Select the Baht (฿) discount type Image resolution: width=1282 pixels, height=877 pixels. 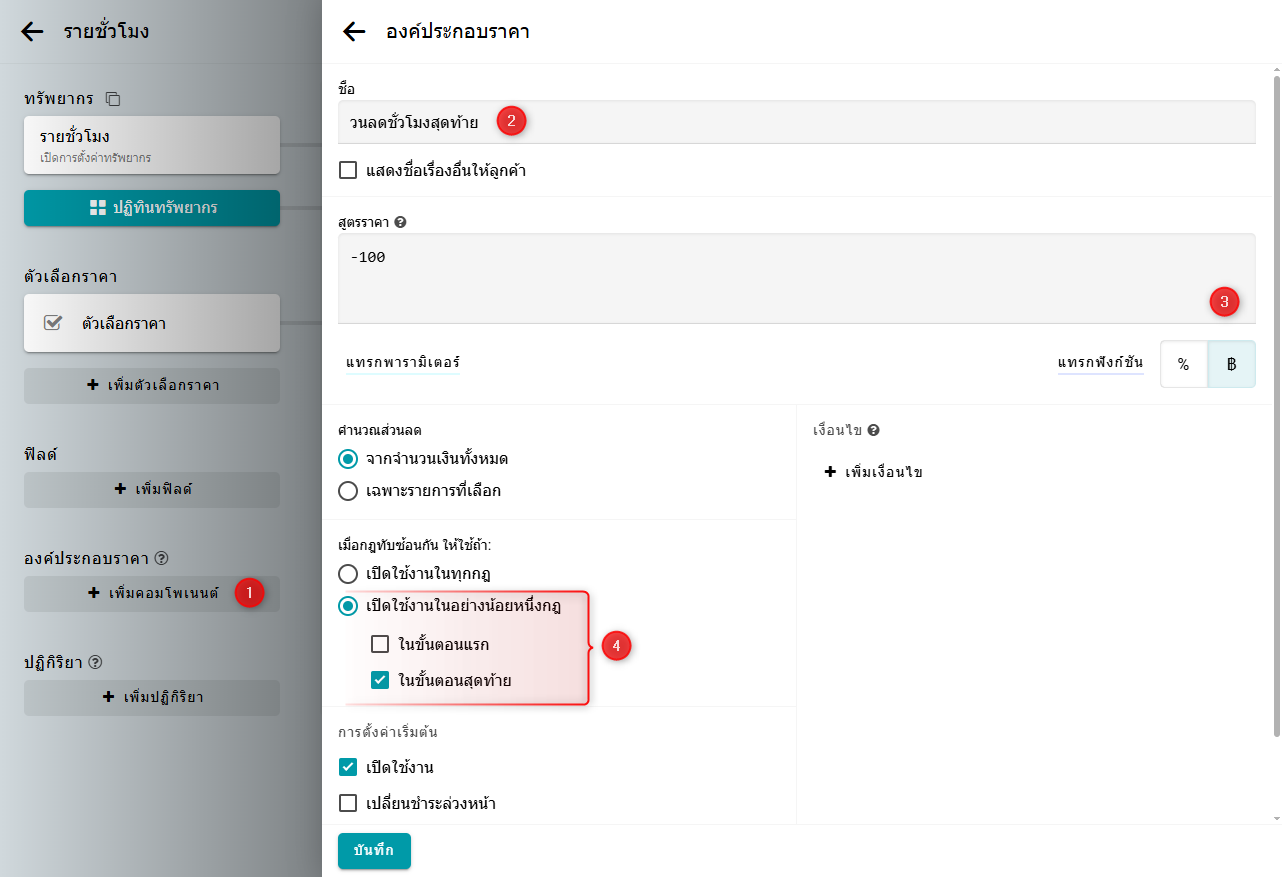(x=1231, y=364)
